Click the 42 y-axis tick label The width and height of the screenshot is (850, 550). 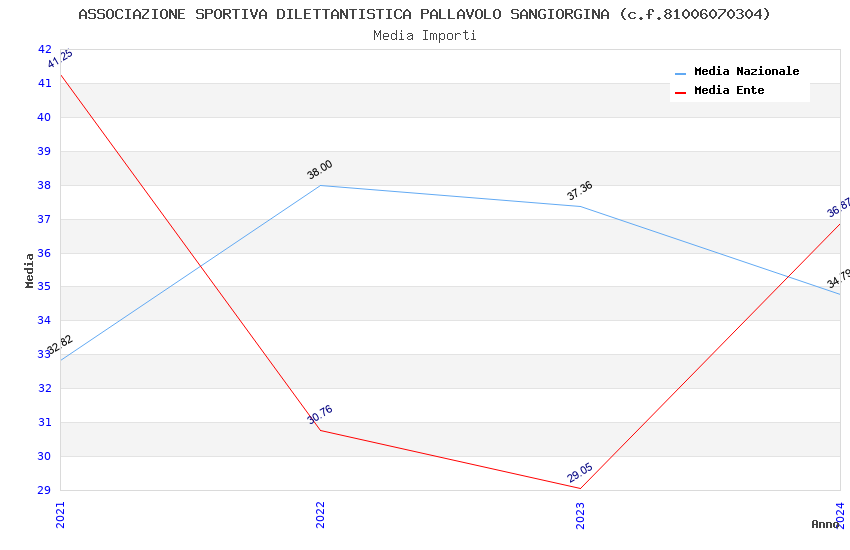click(x=44, y=49)
